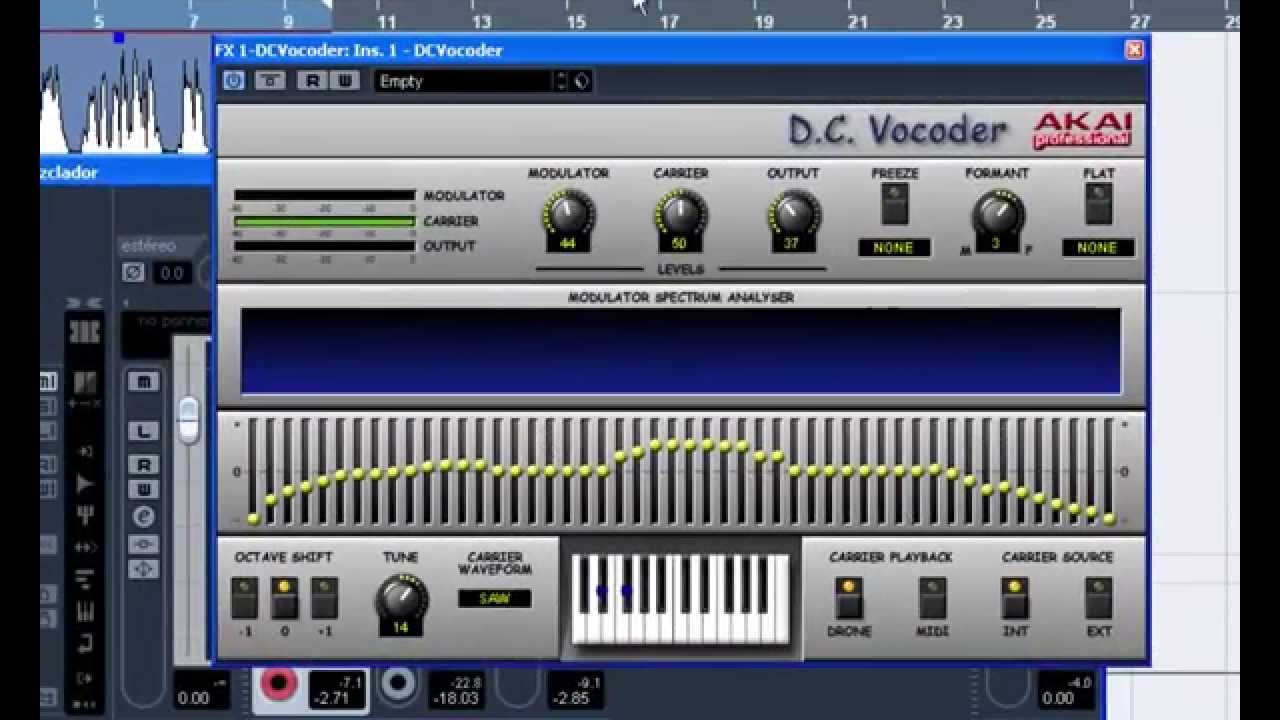Screen dimensions: 1280x720
Task: Select MIDI carrier playback switch
Action: click(933, 598)
